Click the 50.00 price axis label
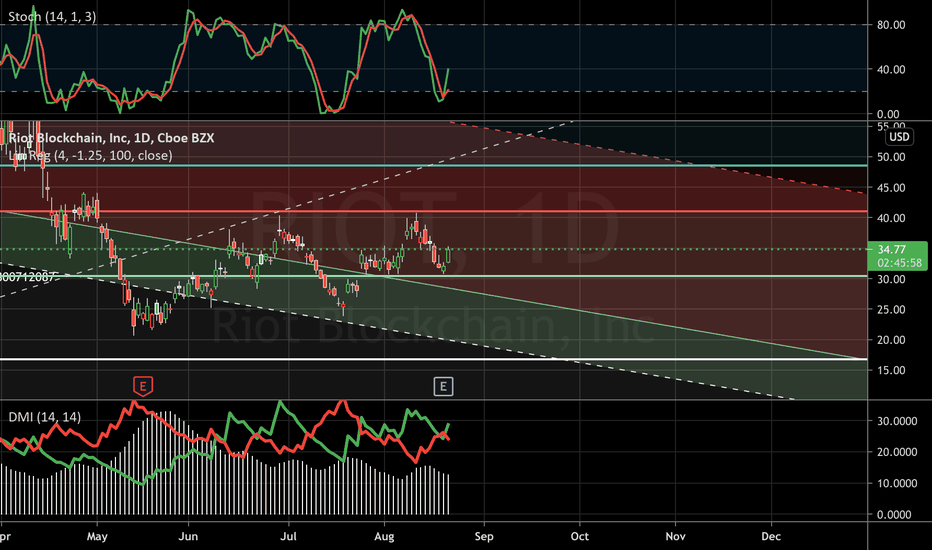Screen dimensions: 932x550 click(891, 157)
